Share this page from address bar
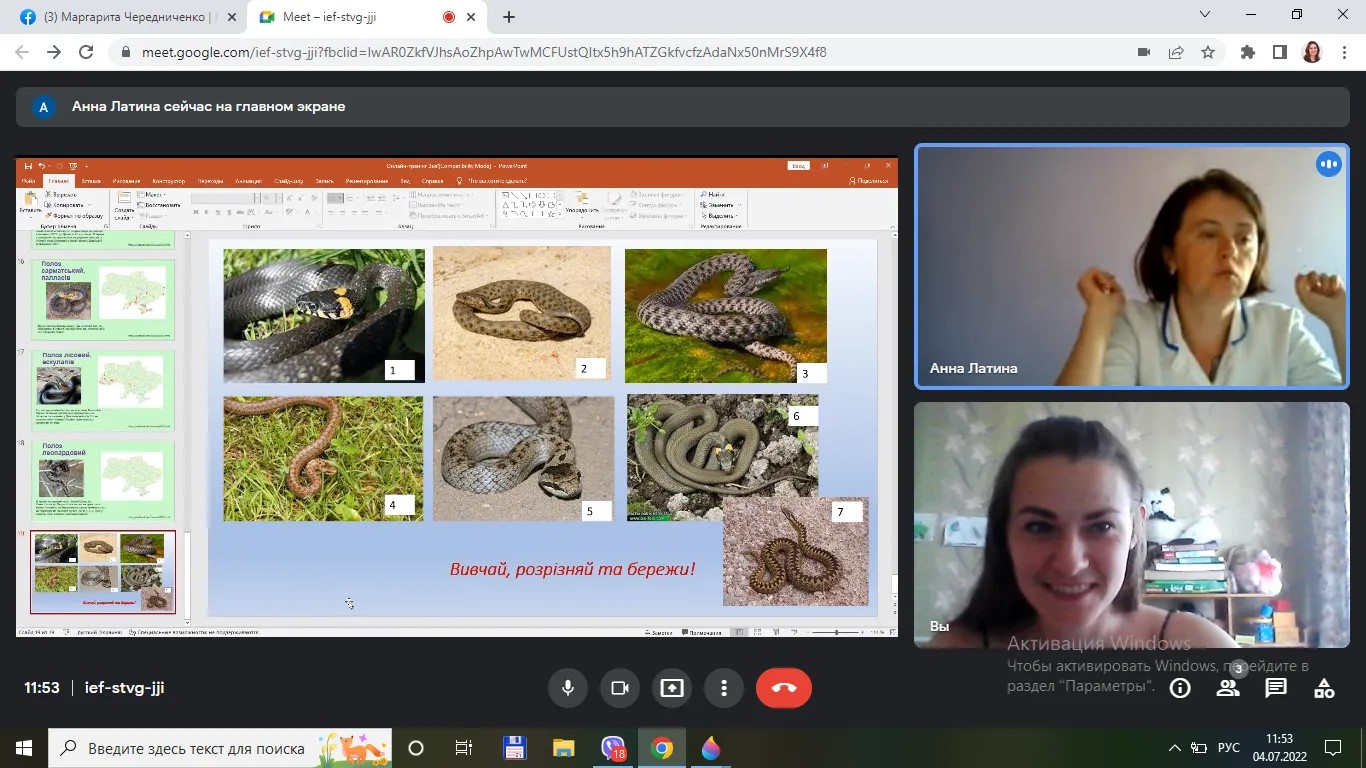1366x768 pixels. pyautogui.click(x=1176, y=52)
